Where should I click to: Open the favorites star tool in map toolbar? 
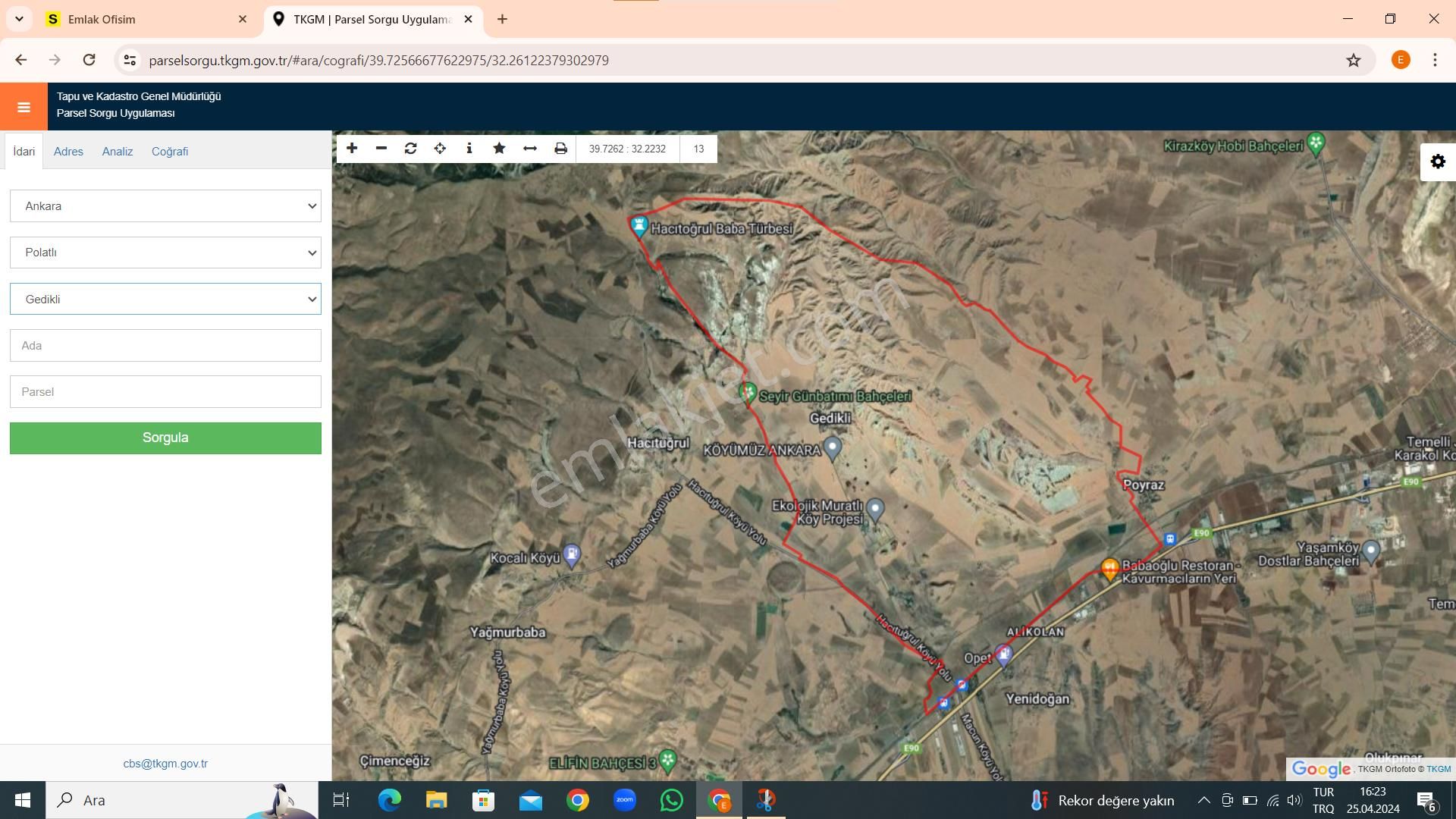click(499, 149)
